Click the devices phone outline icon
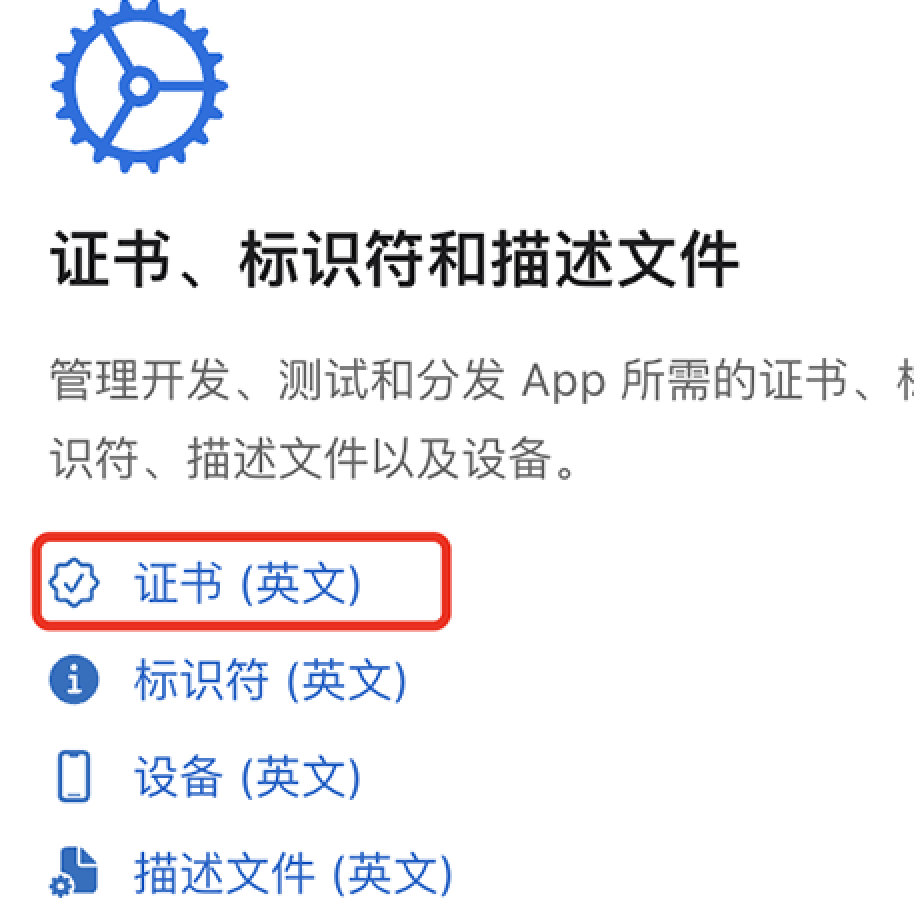914x918 pixels. pyautogui.click(x=74, y=776)
